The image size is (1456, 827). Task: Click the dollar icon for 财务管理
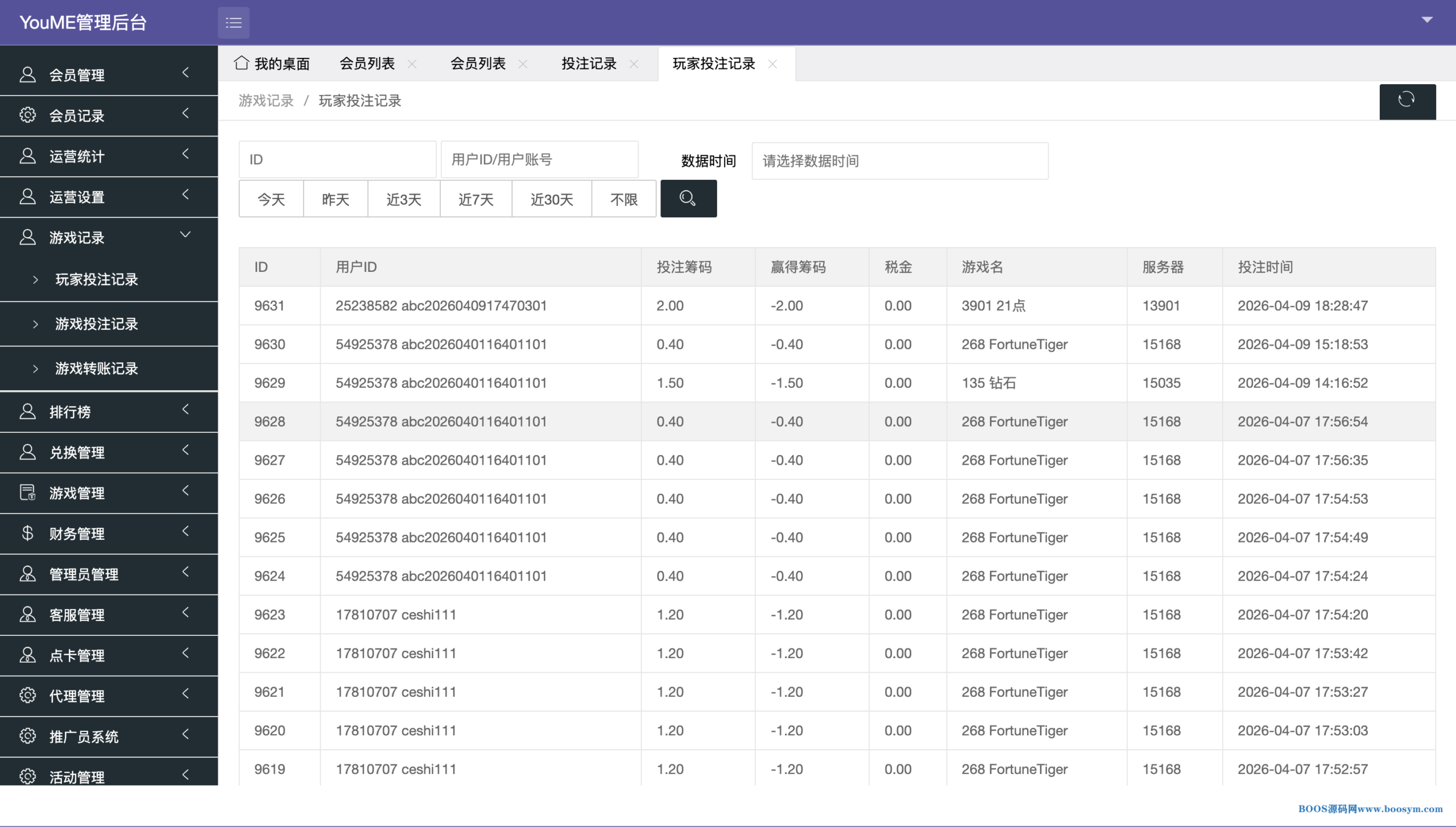[x=27, y=534]
